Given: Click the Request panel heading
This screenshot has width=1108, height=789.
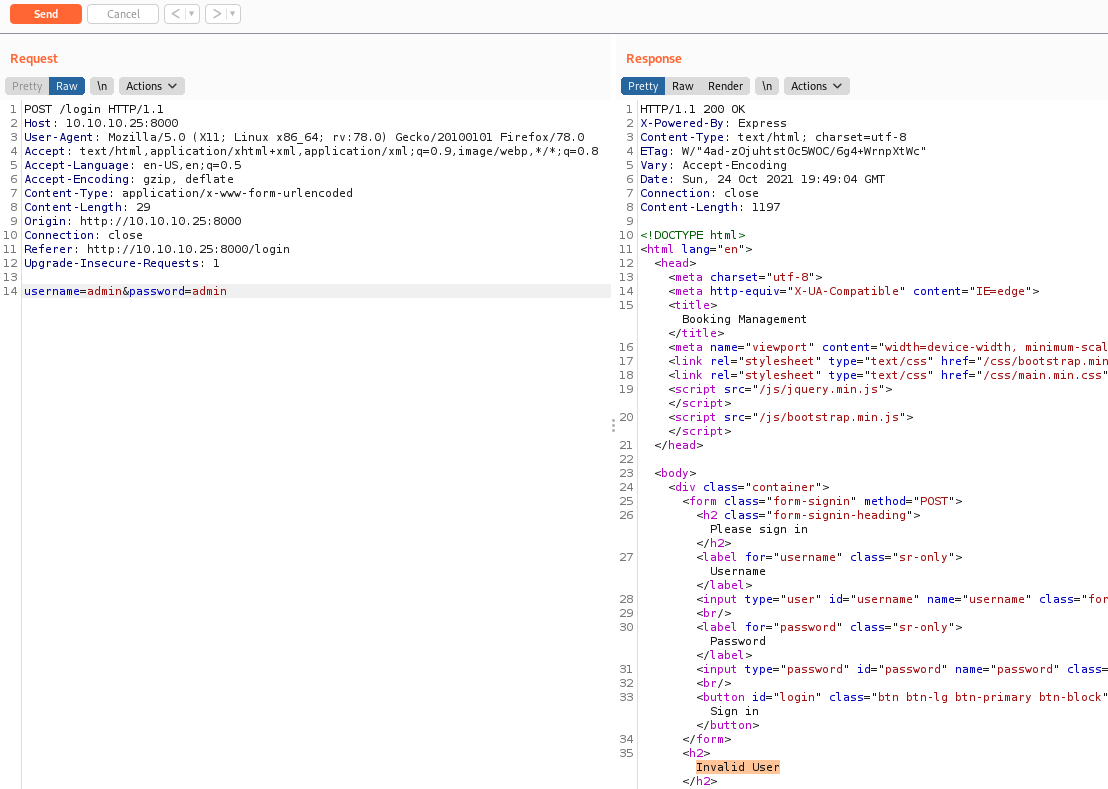Looking at the screenshot, I should coord(34,59).
